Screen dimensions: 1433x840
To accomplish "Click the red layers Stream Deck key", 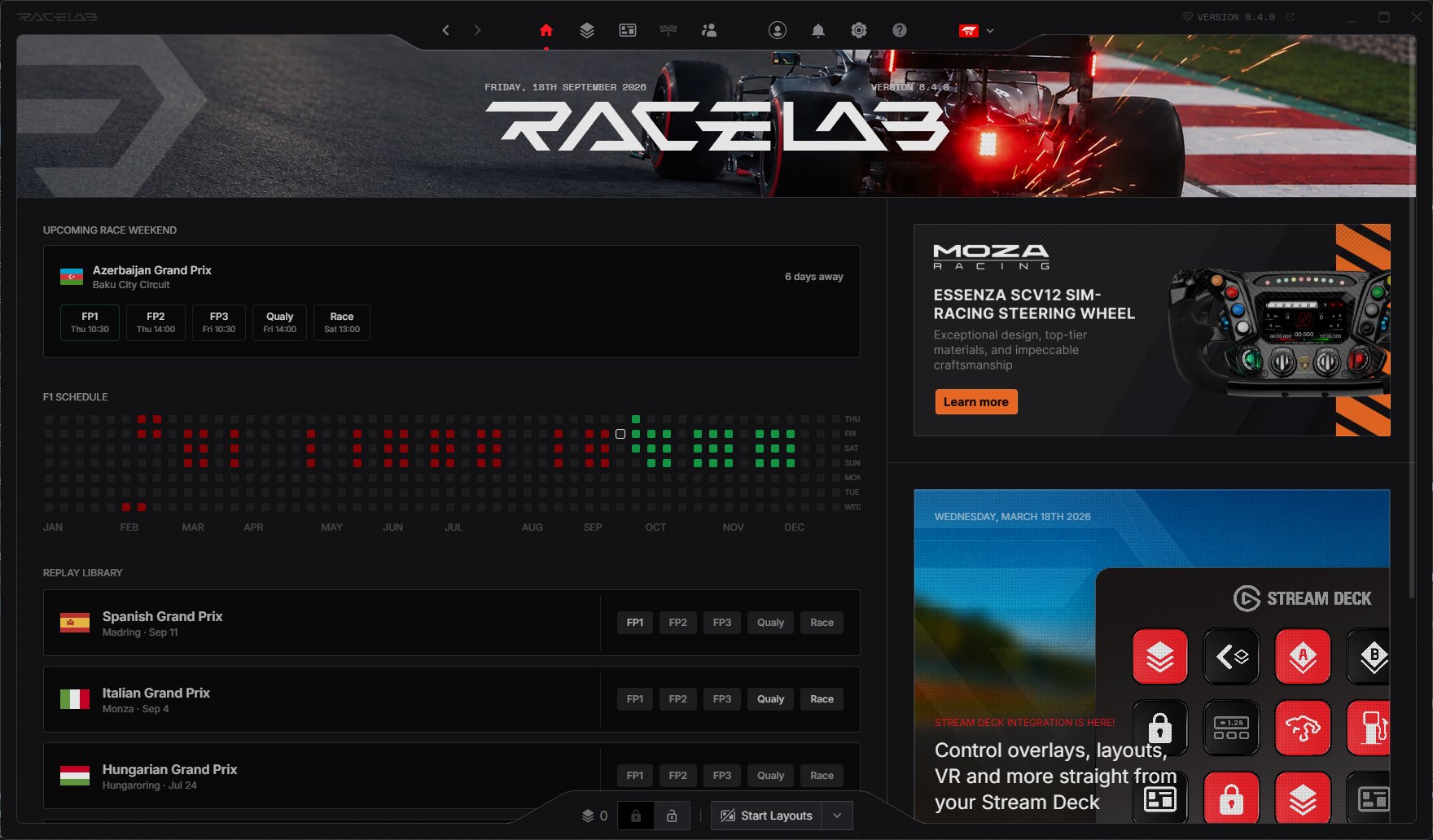I will click(x=1160, y=656).
